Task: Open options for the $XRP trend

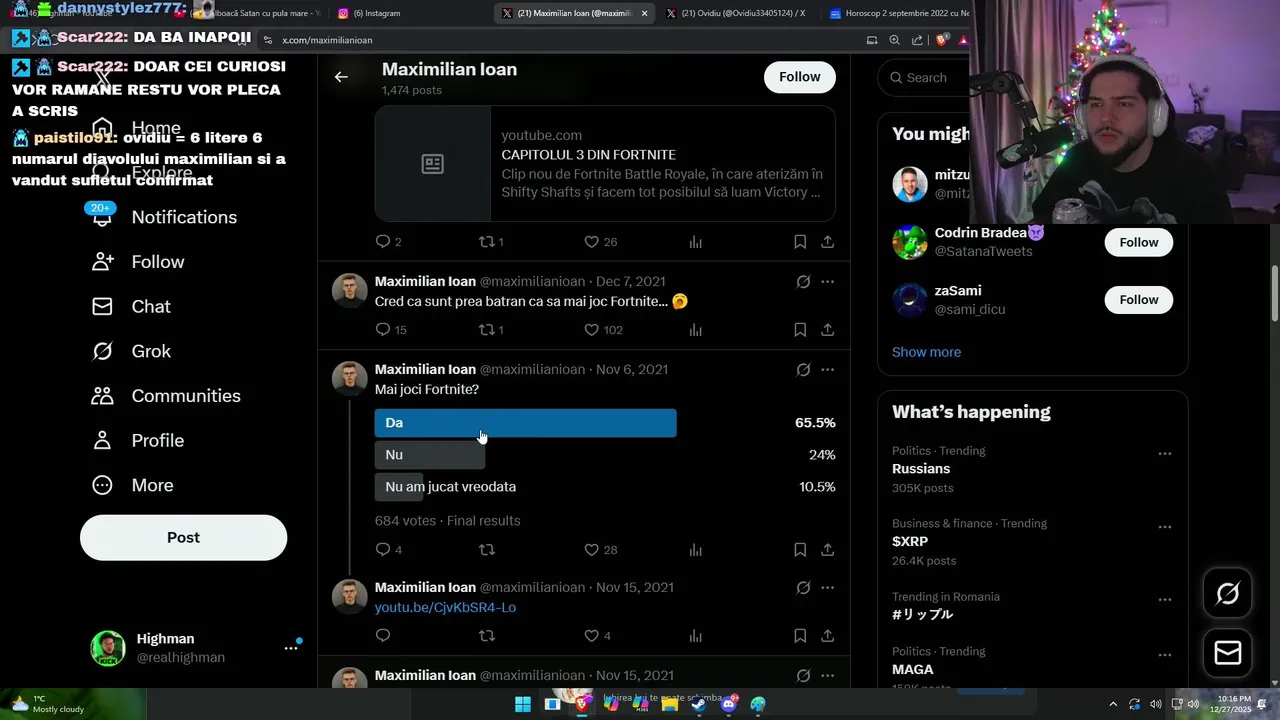Action: 1165,527
